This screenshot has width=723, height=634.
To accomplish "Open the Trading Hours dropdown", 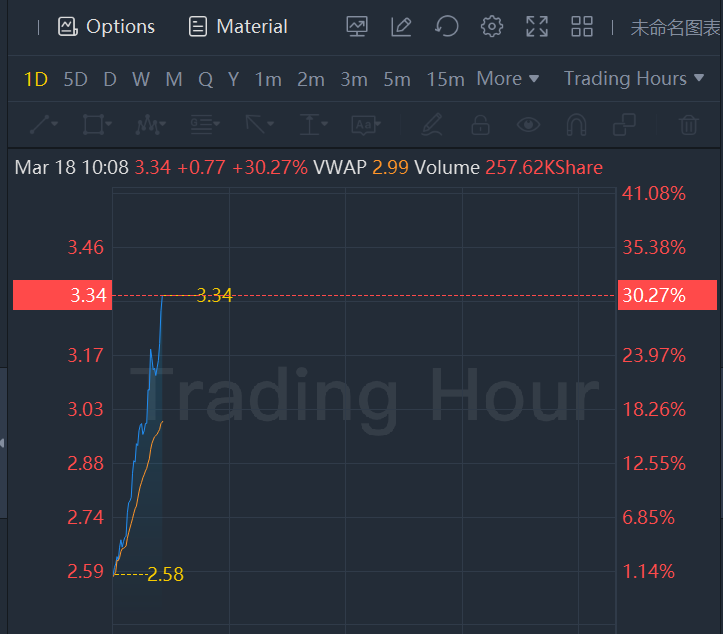I will pyautogui.click(x=632, y=78).
